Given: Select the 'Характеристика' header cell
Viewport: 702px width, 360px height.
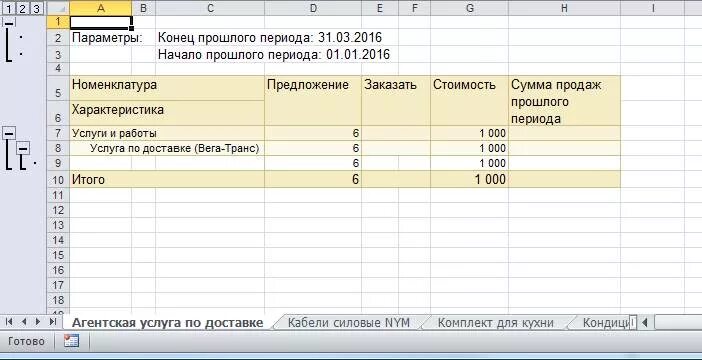Looking at the screenshot, I should [x=167, y=113].
